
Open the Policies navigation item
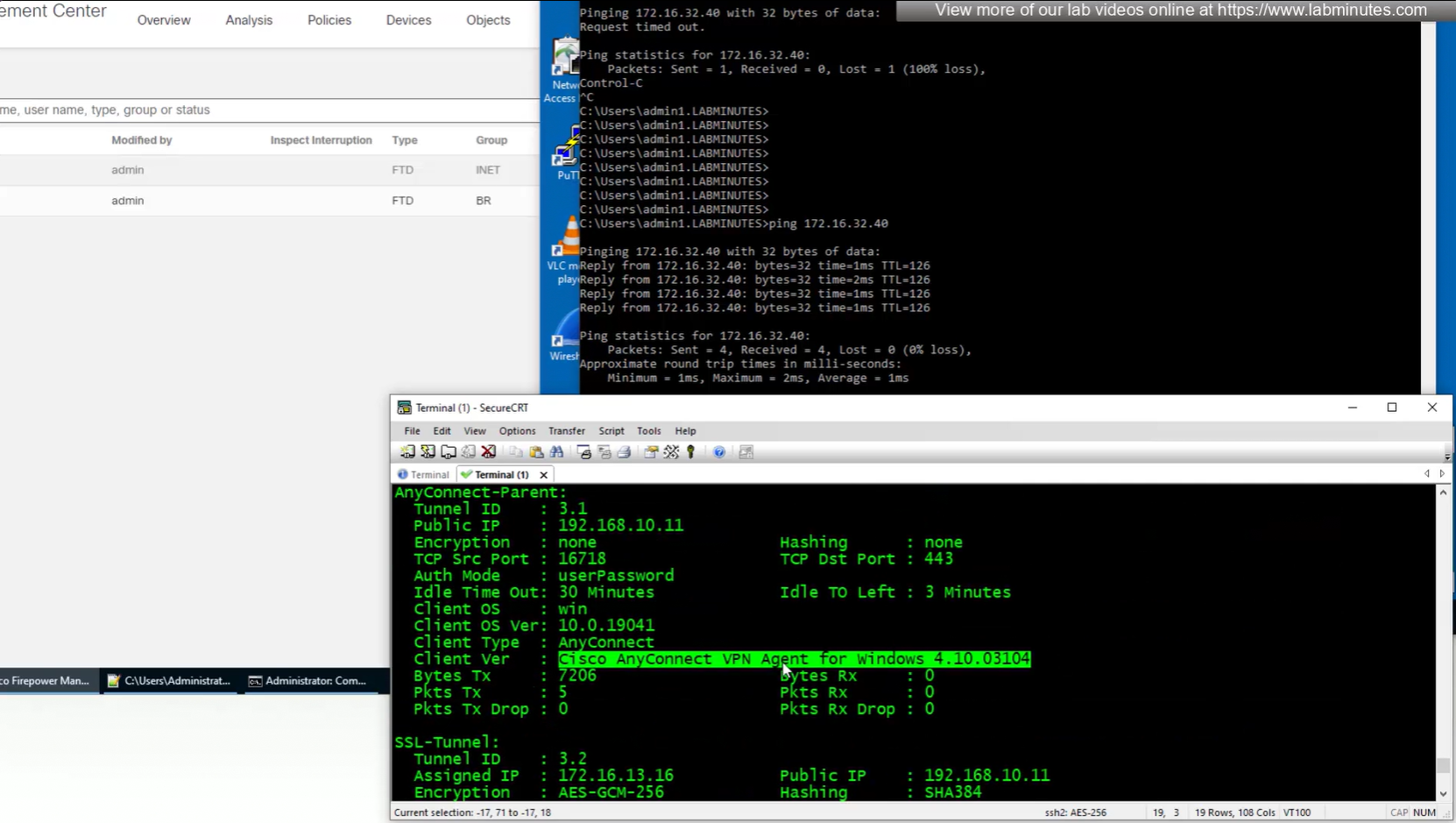point(329,20)
